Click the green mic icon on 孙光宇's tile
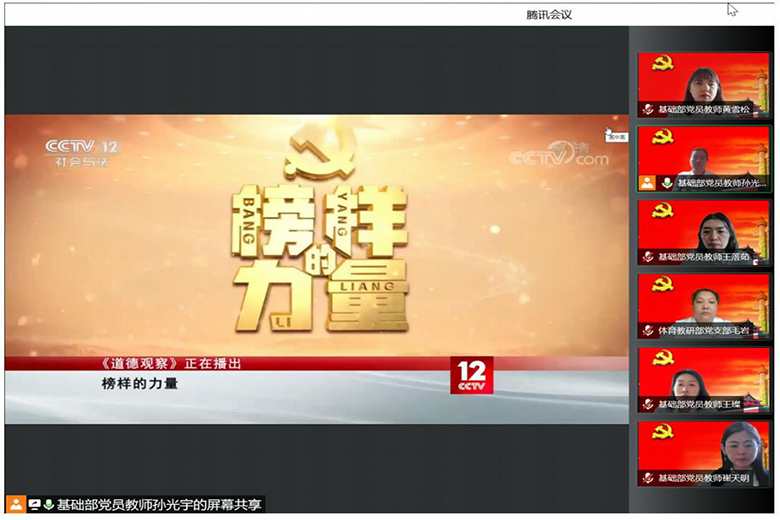 (x=666, y=183)
